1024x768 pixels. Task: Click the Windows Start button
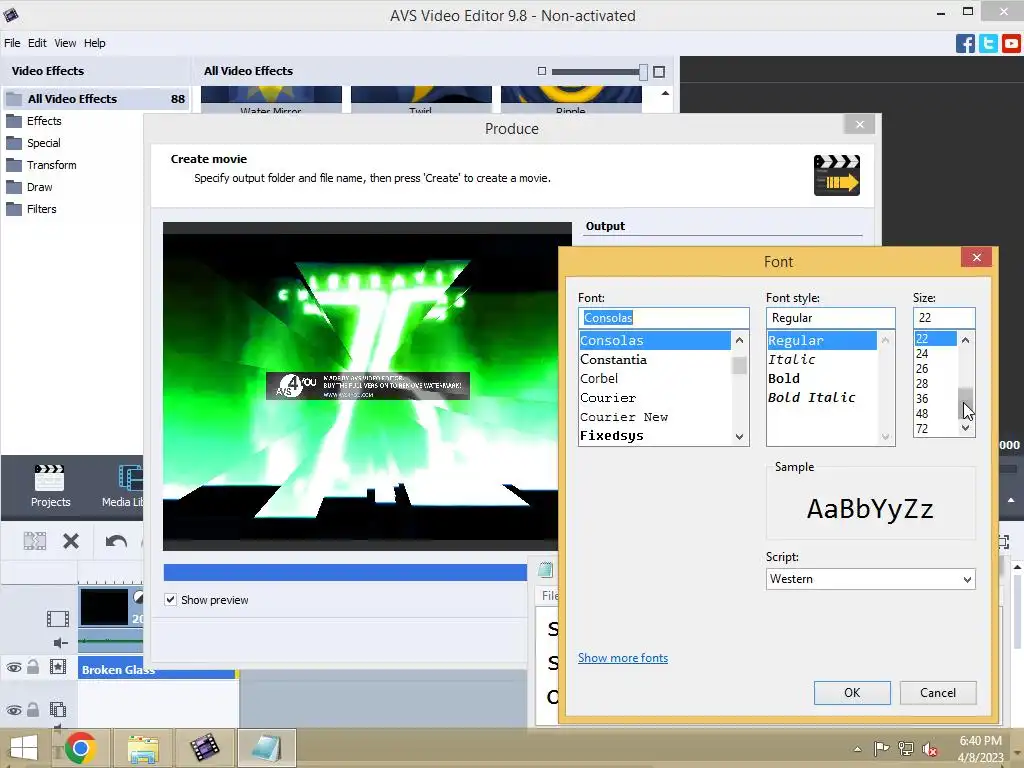(24, 748)
